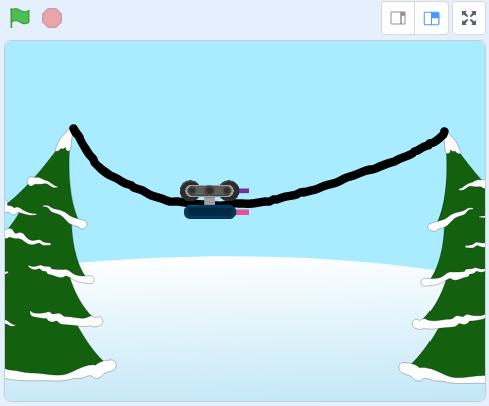The image size is (489, 406).
Task: Click the green flag to start project
Action: click(20, 18)
